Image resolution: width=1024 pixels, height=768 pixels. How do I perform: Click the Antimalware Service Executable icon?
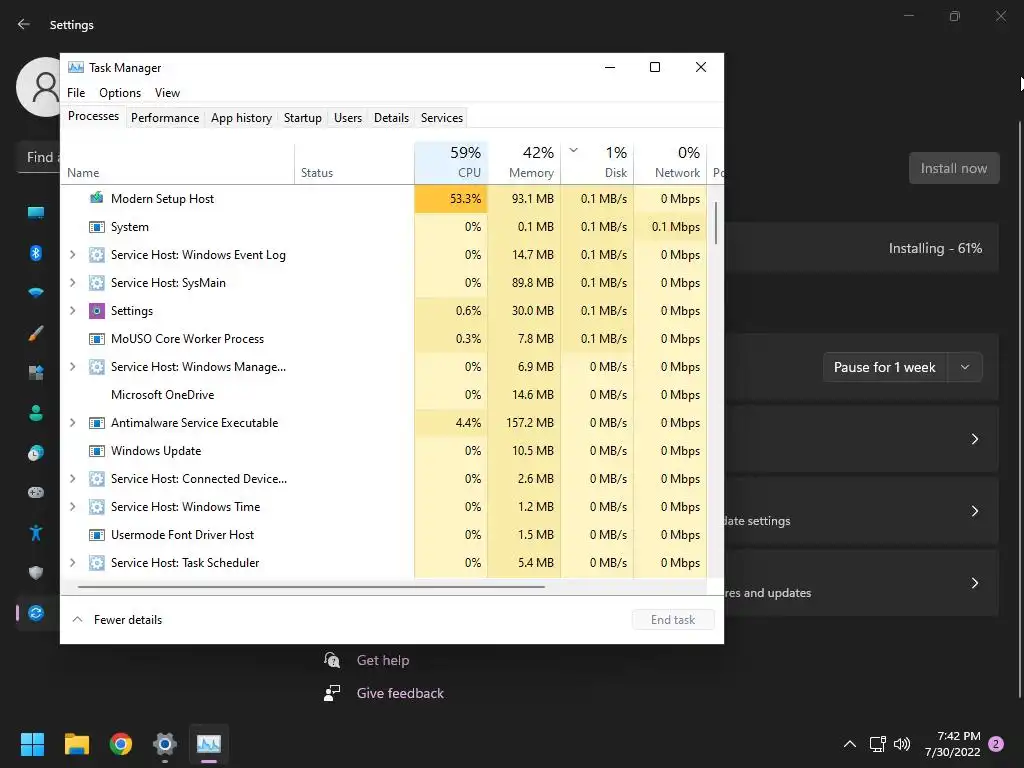point(97,423)
